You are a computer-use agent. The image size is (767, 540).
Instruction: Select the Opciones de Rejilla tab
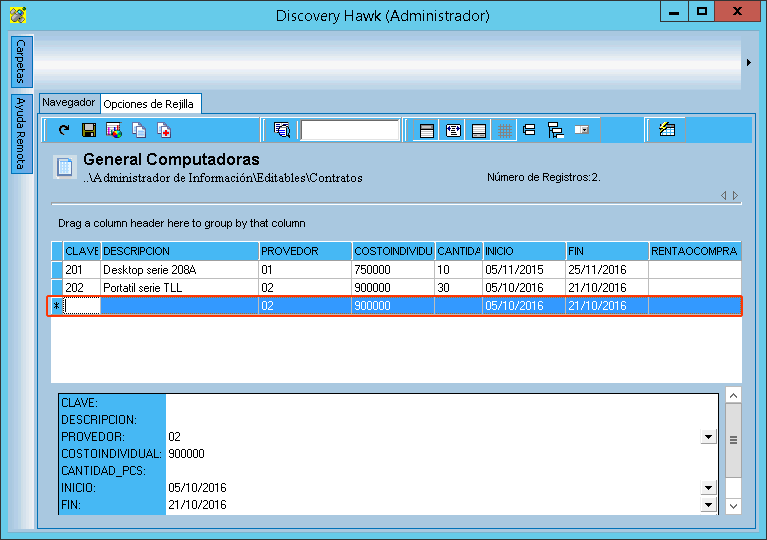click(x=149, y=104)
